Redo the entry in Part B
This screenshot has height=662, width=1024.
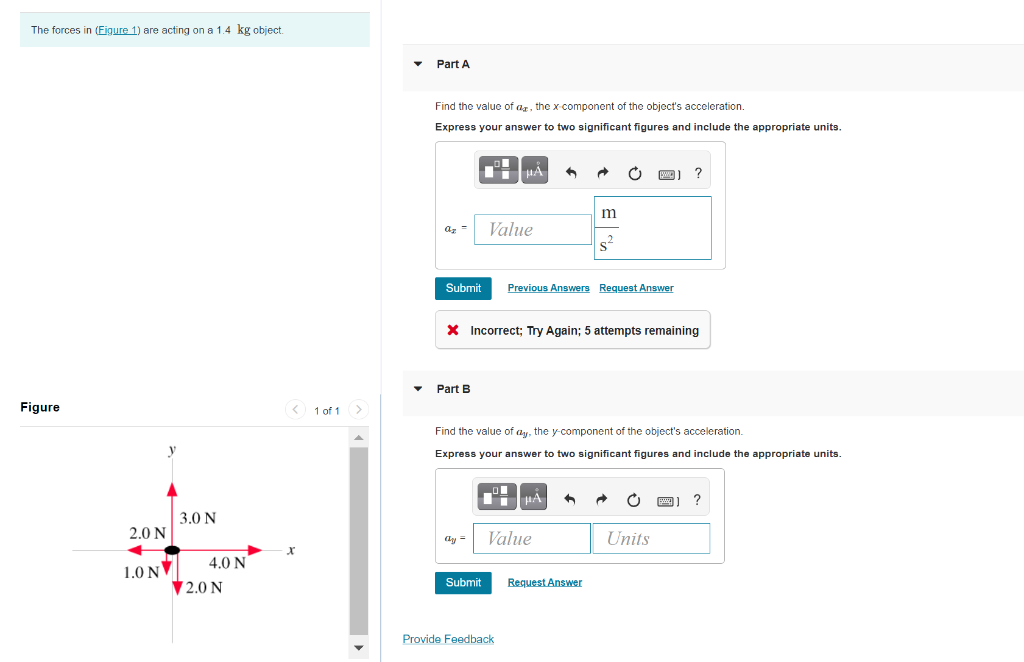tap(601, 500)
